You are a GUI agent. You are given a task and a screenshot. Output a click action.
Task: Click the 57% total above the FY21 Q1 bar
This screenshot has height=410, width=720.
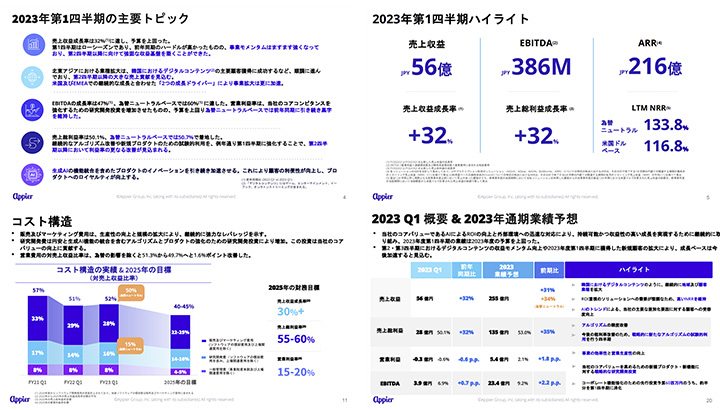coord(38,291)
